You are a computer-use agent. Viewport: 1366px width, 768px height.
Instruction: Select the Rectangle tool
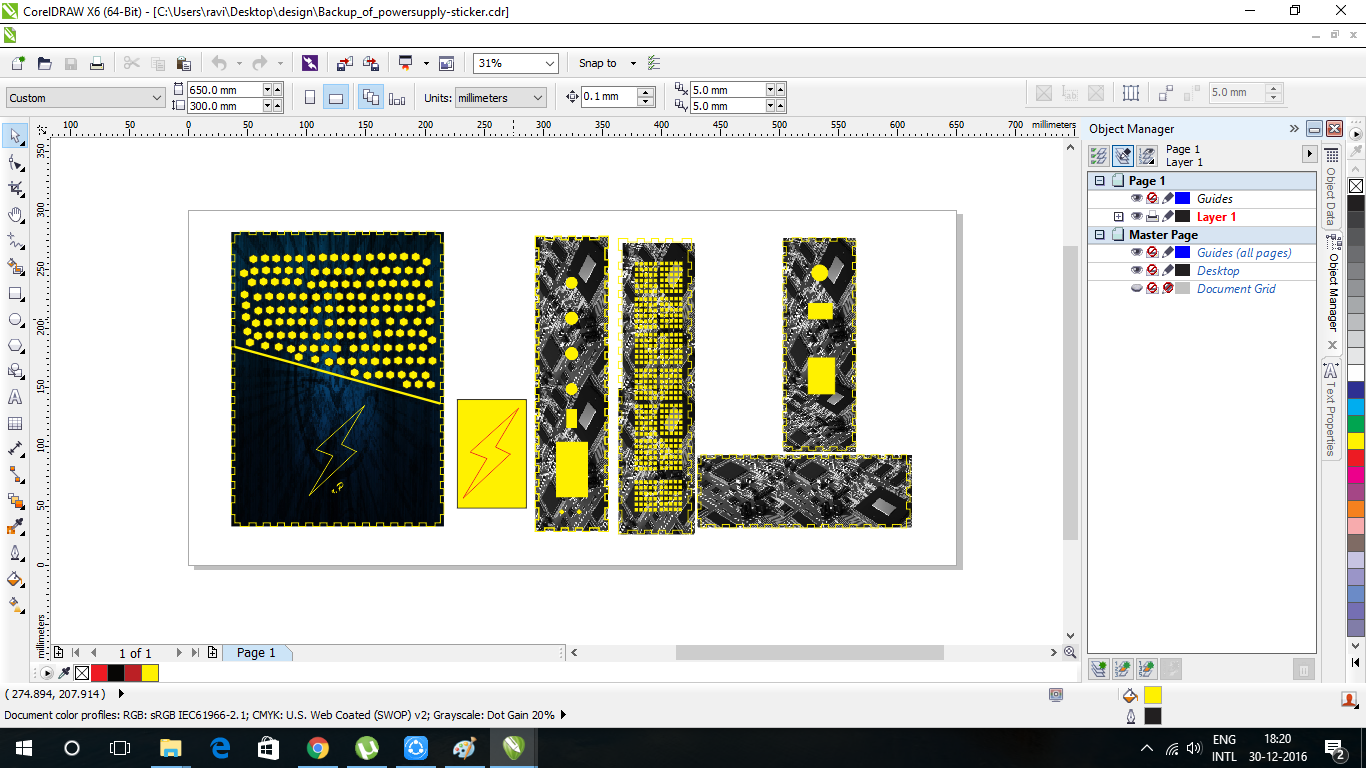(x=15, y=293)
